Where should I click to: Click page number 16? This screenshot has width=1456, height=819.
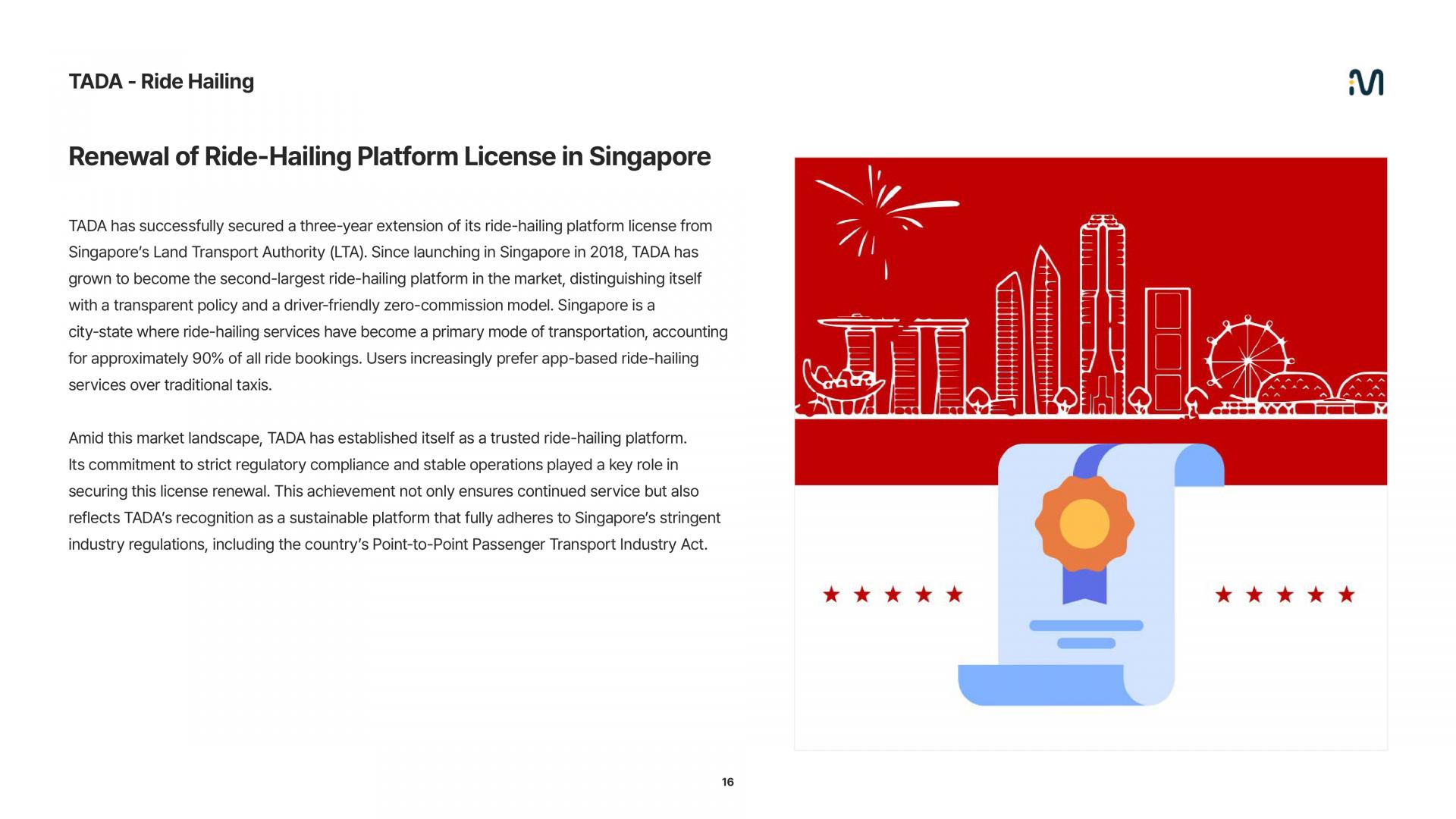728,782
